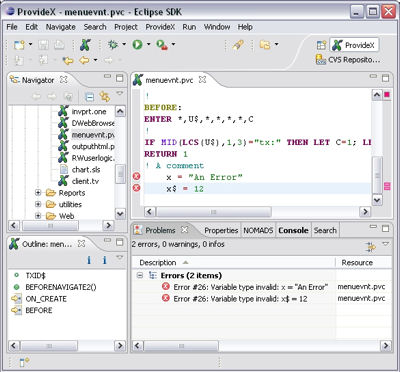Click the Debug bug icon
Image resolution: width=400 pixels, height=372 pixels.
113,45
